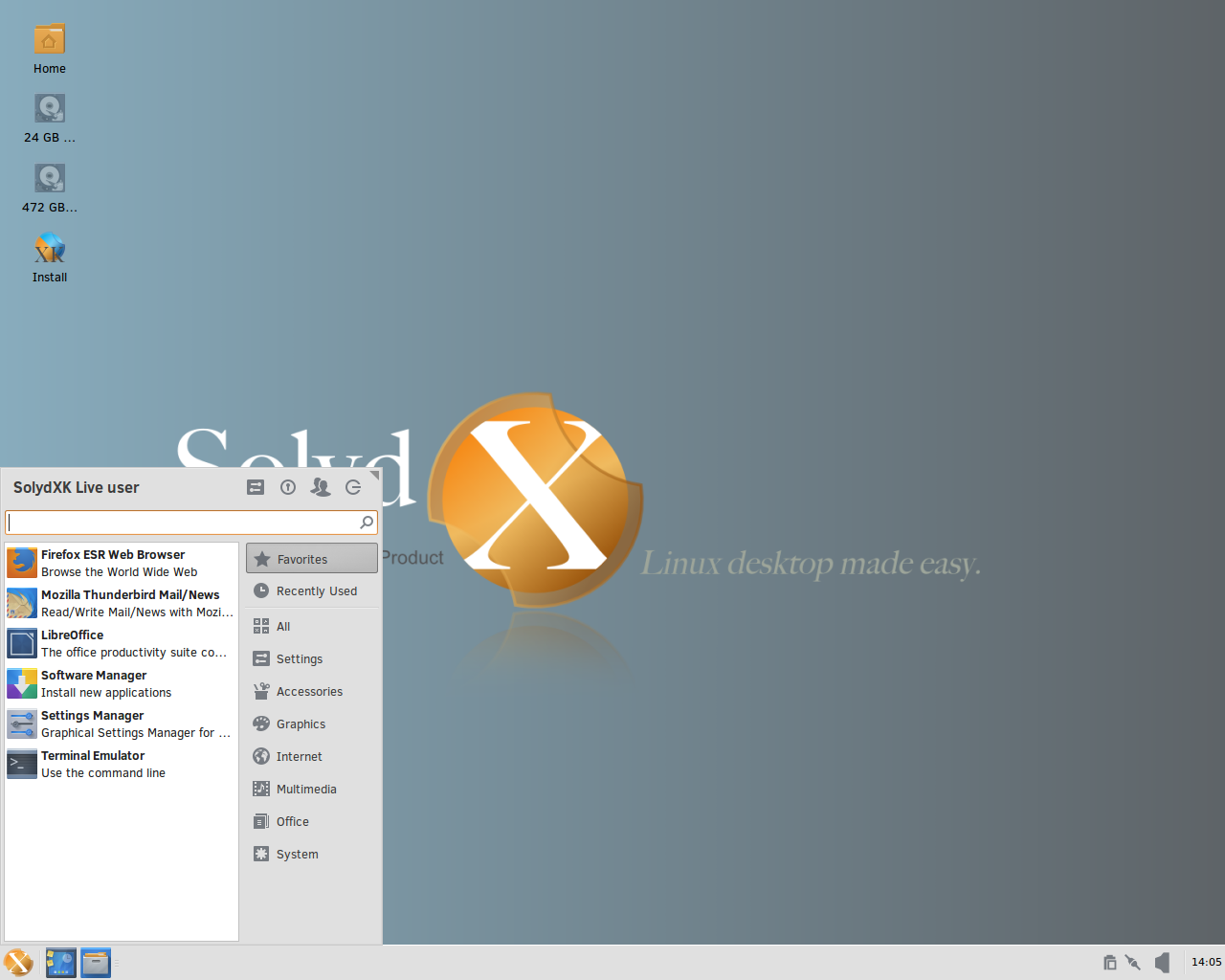The image size is (1225, 980).
Task: Click the log out icon in menu header
Action: click(x=353, y=487)
